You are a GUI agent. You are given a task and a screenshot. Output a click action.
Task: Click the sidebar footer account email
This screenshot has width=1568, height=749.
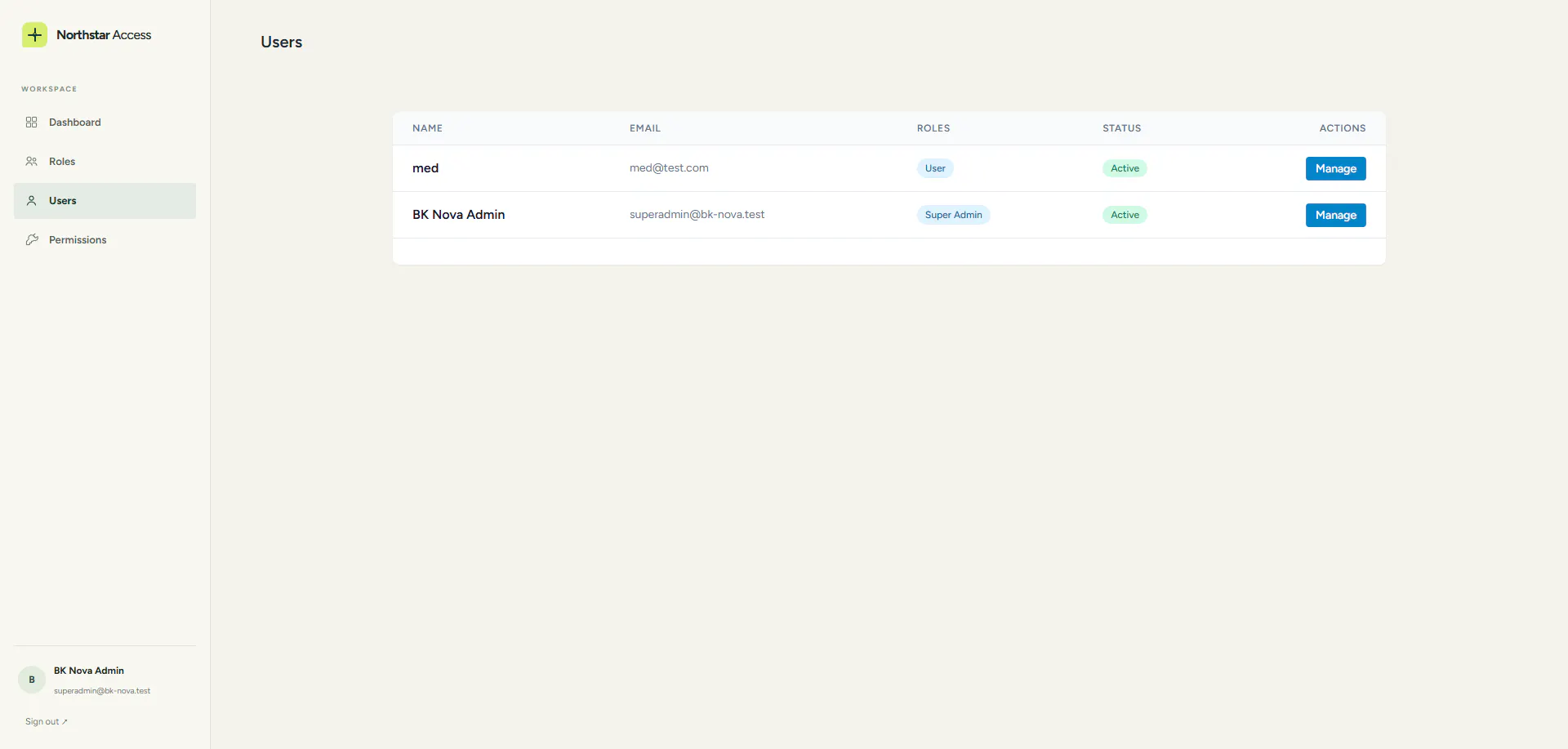[x=102, y=691]
